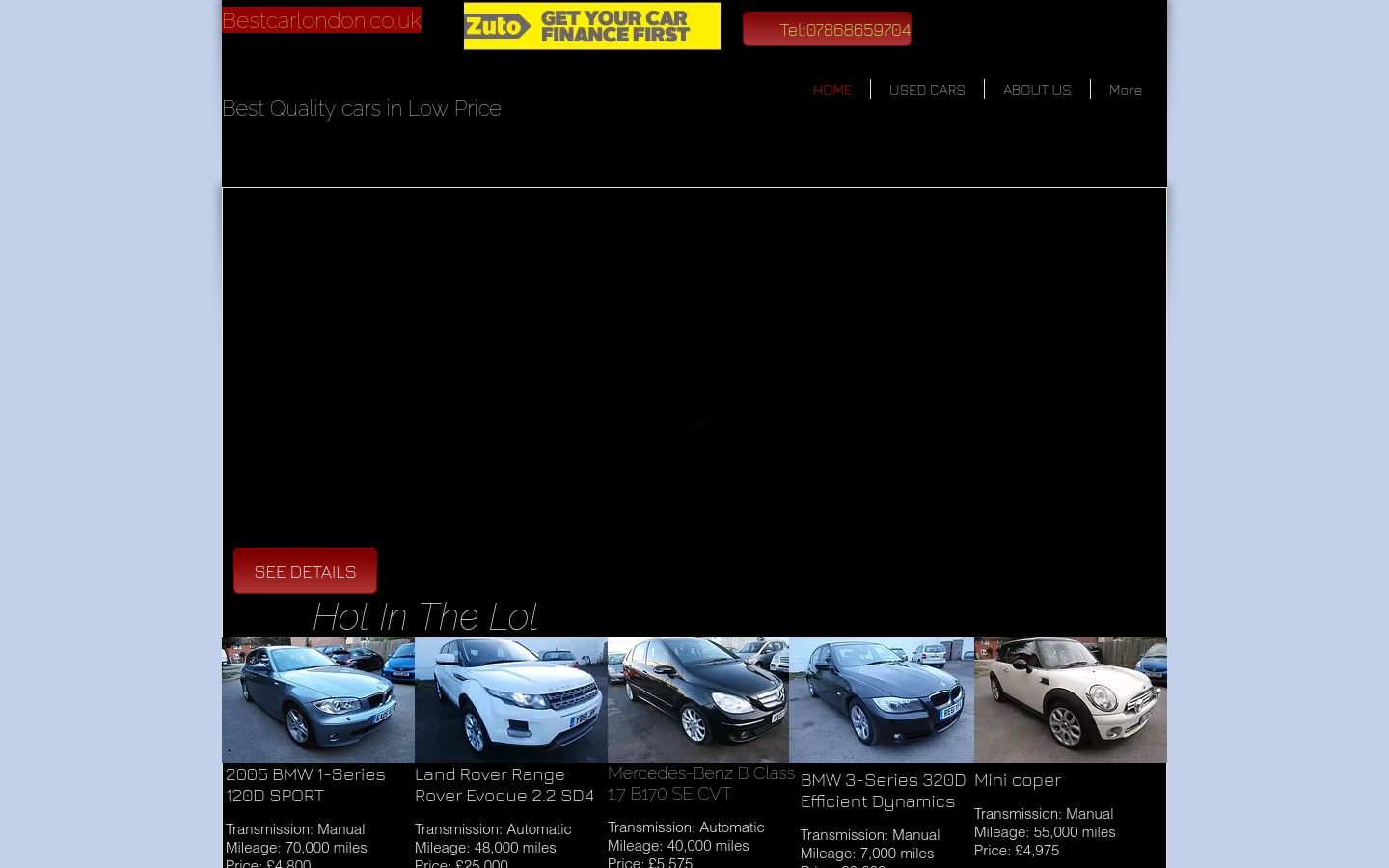The image size is (1389, 868).
Task: Click Mileage: 70,000 miles text
Action: click(x=296, y=848)
